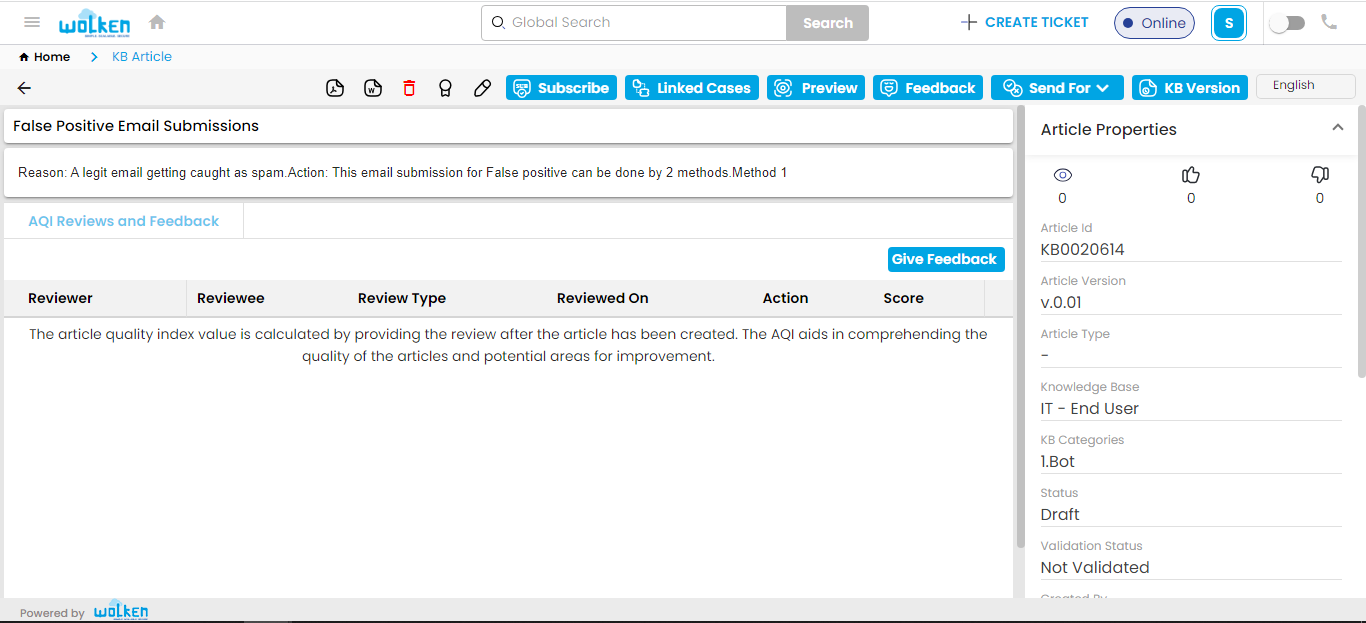The height and width of the screenshot is (623, 1366).
Task: Open the hamburger navigation menu
Action: pos(31,22)
